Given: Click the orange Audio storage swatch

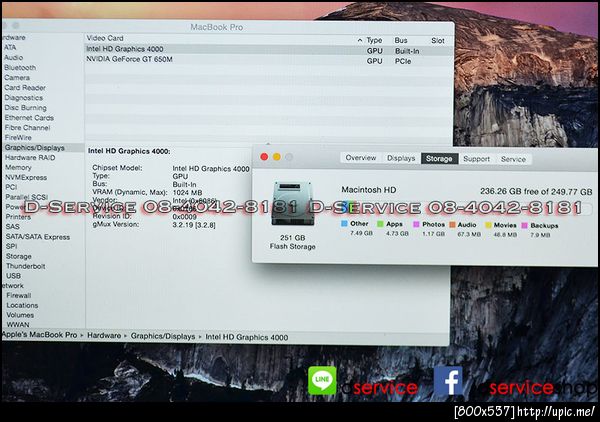Looking at the screenshot, I should (452, 225).
